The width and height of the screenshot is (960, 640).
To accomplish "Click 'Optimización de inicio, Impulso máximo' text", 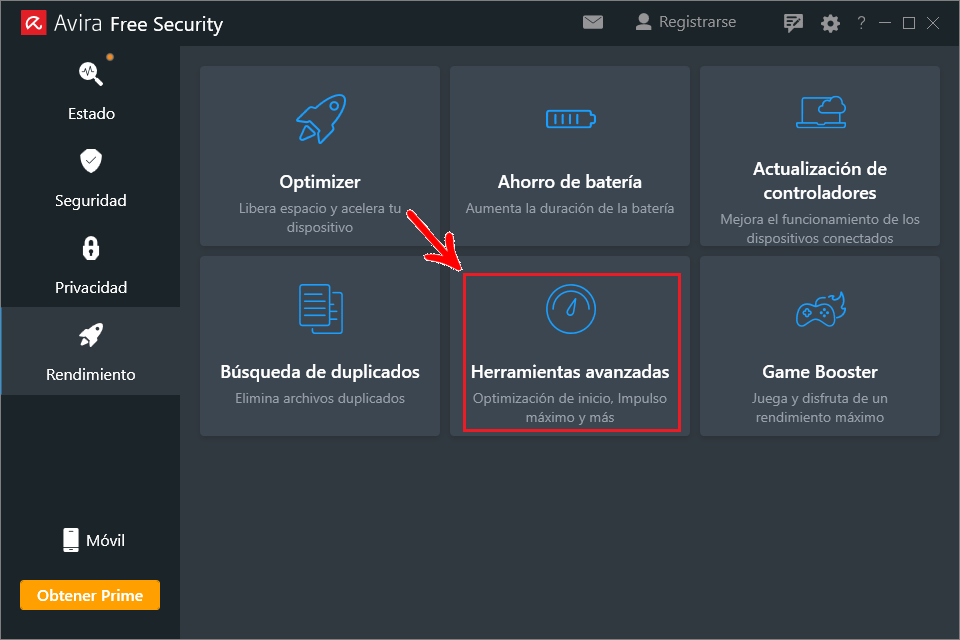I will pyautogui.click(x=569, y=407).
